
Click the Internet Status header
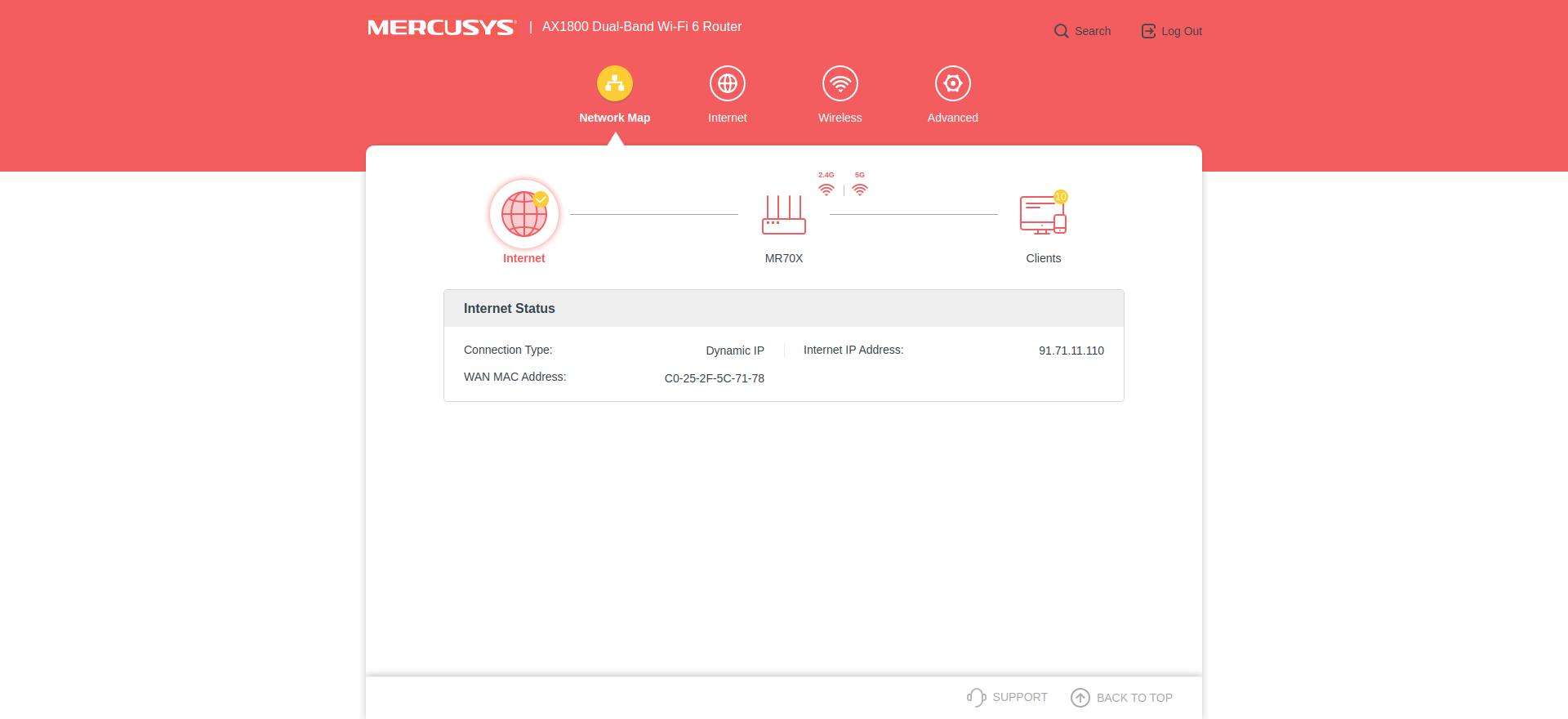click(x=510, y=309)
